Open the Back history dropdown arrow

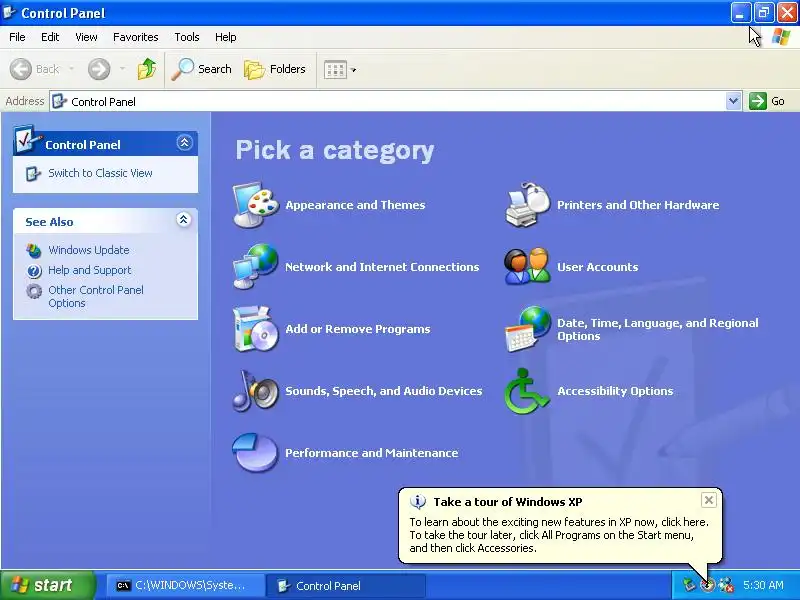pyautogui.click(x=71, y=69)
